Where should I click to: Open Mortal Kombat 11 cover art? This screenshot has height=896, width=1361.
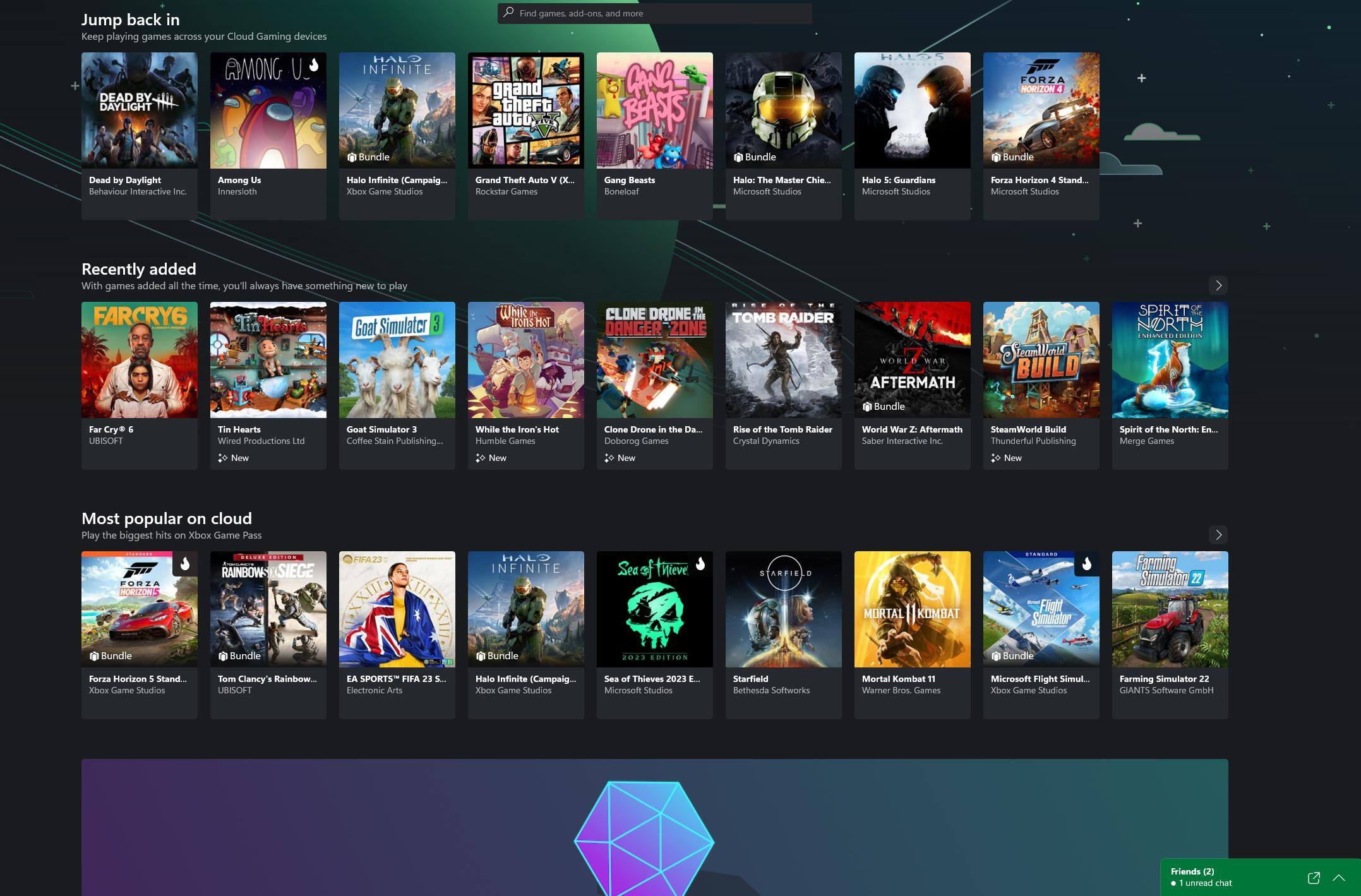[912, 609]
